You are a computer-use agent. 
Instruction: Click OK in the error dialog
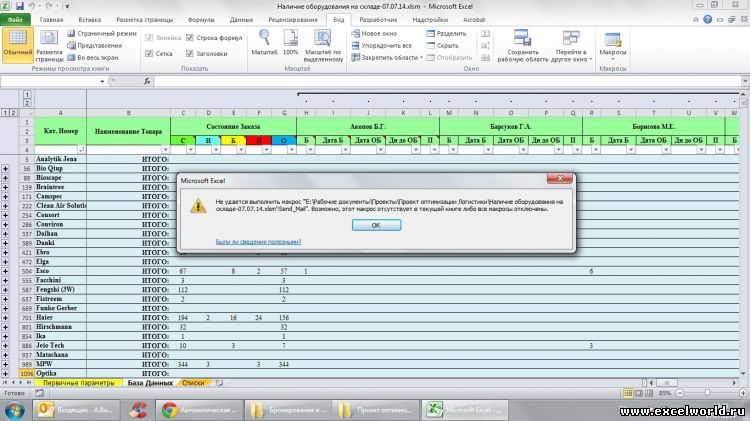[x=376, y=225]
